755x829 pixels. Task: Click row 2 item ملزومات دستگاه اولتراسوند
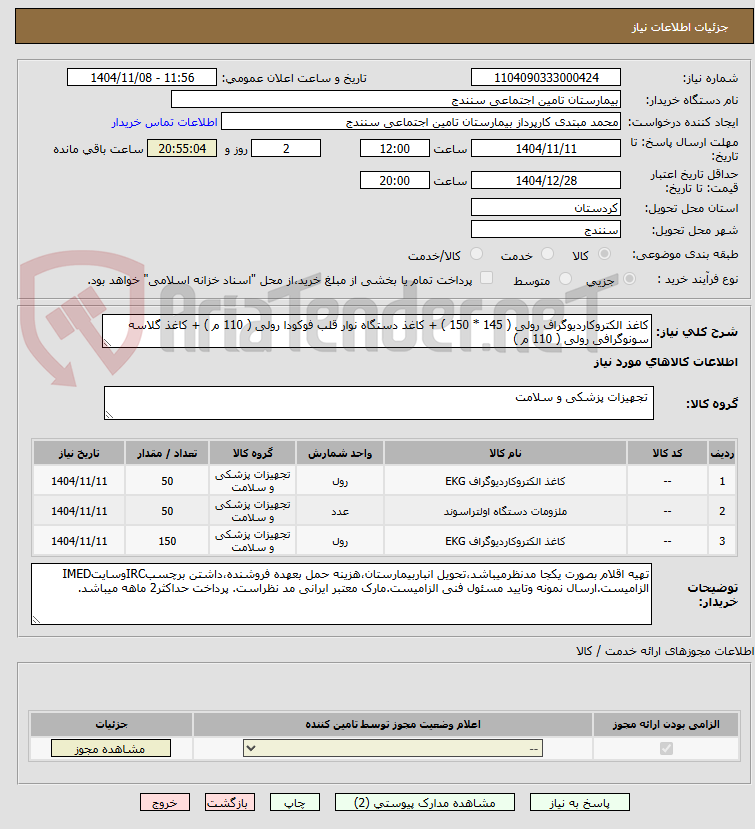pos(505,511)
